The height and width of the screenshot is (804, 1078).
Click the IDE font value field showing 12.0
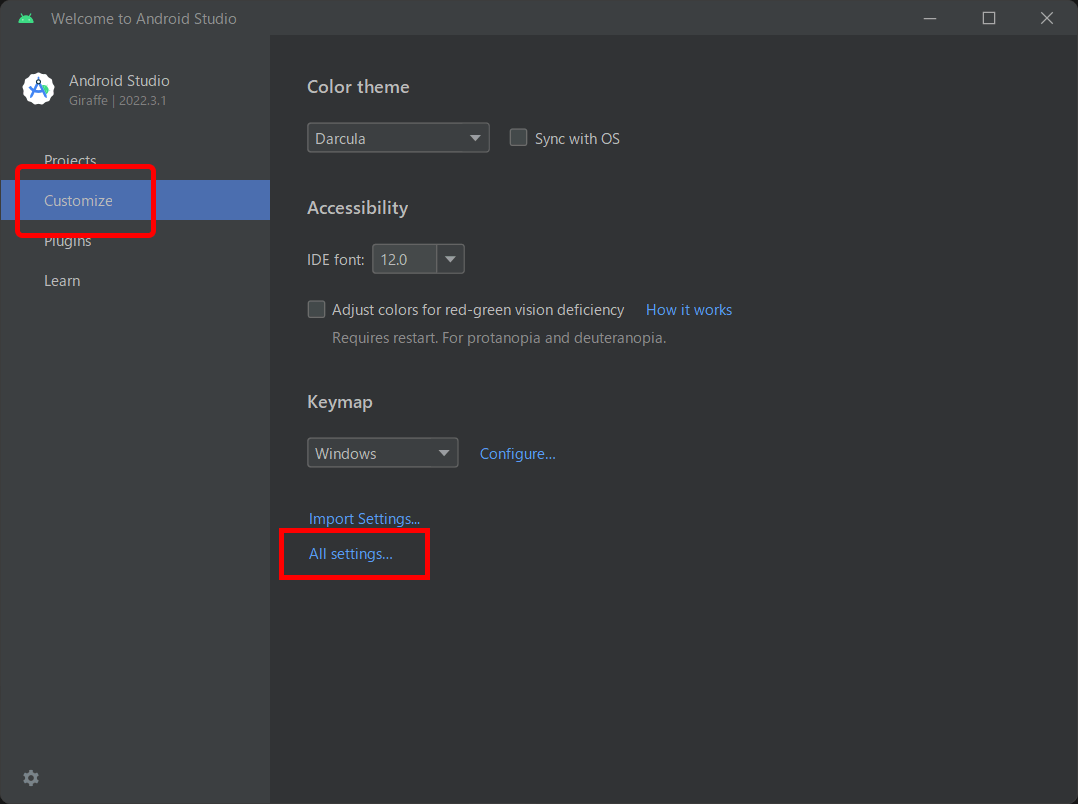pos(404,259)
